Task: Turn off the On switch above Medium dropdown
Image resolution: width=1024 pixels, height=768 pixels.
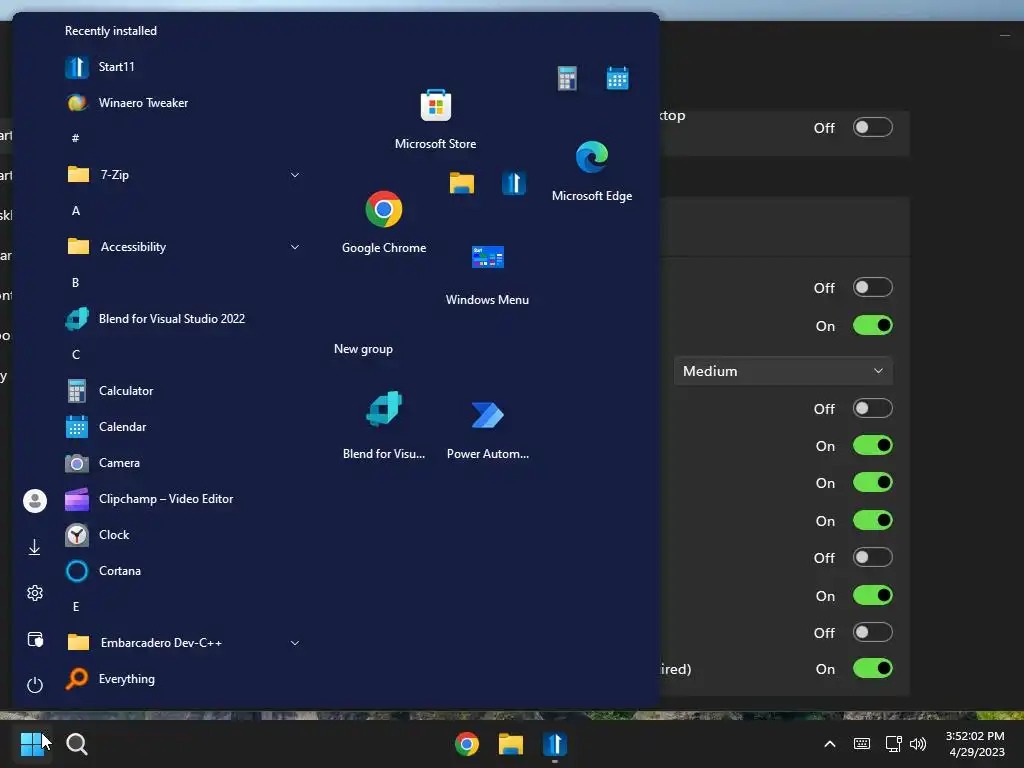Action: (872, 325)
